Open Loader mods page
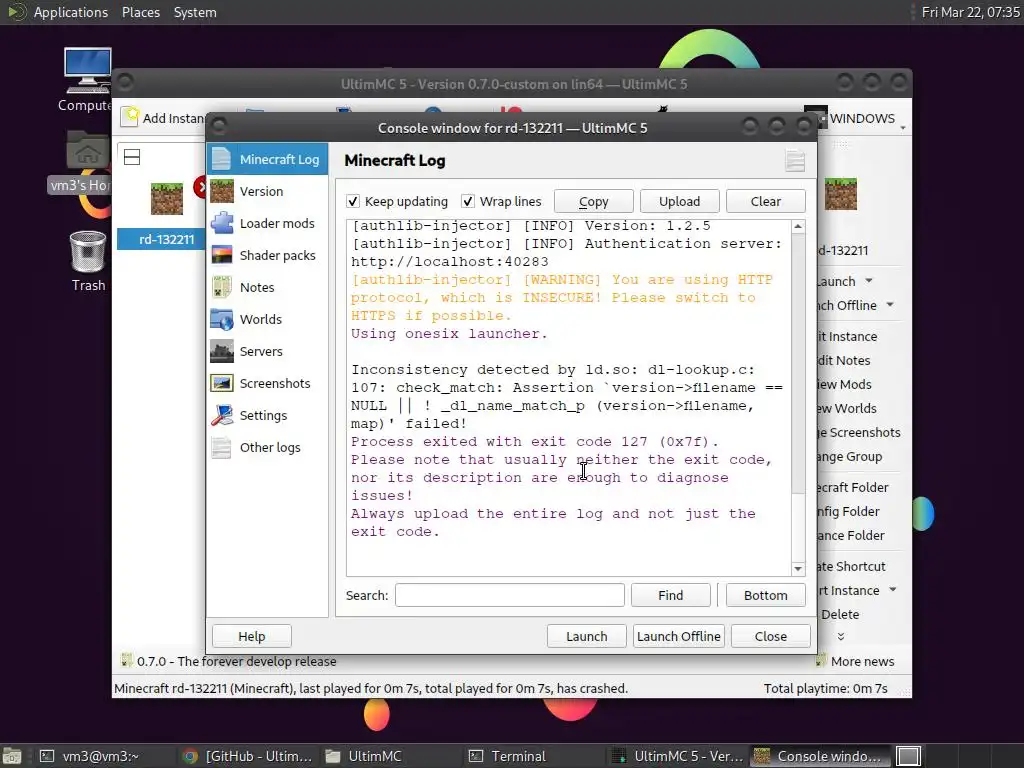The height and width of the screenshot is (768, 1024). coord(277,223)
